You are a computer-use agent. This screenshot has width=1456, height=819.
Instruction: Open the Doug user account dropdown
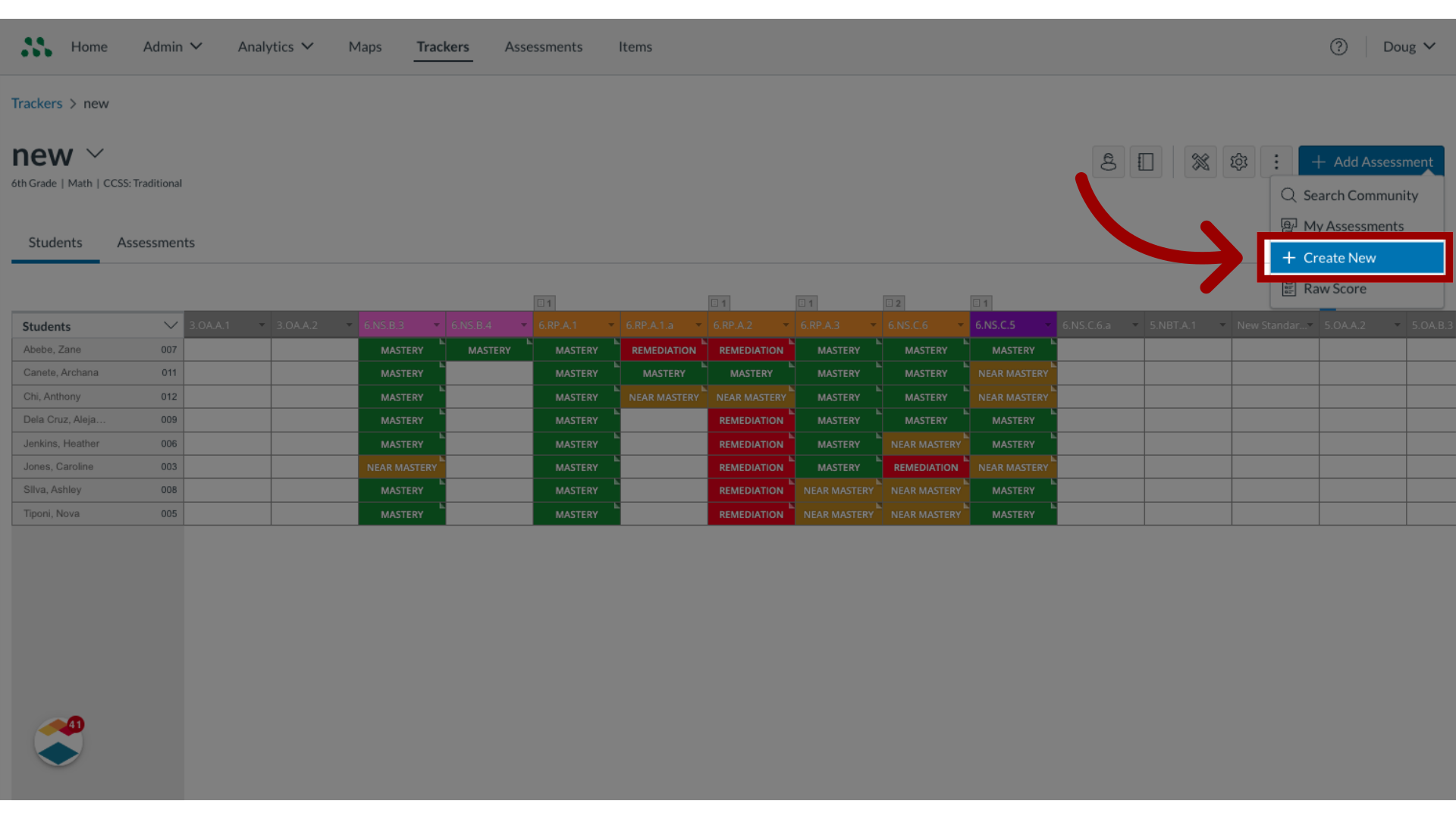click(x=1409, y=47)
